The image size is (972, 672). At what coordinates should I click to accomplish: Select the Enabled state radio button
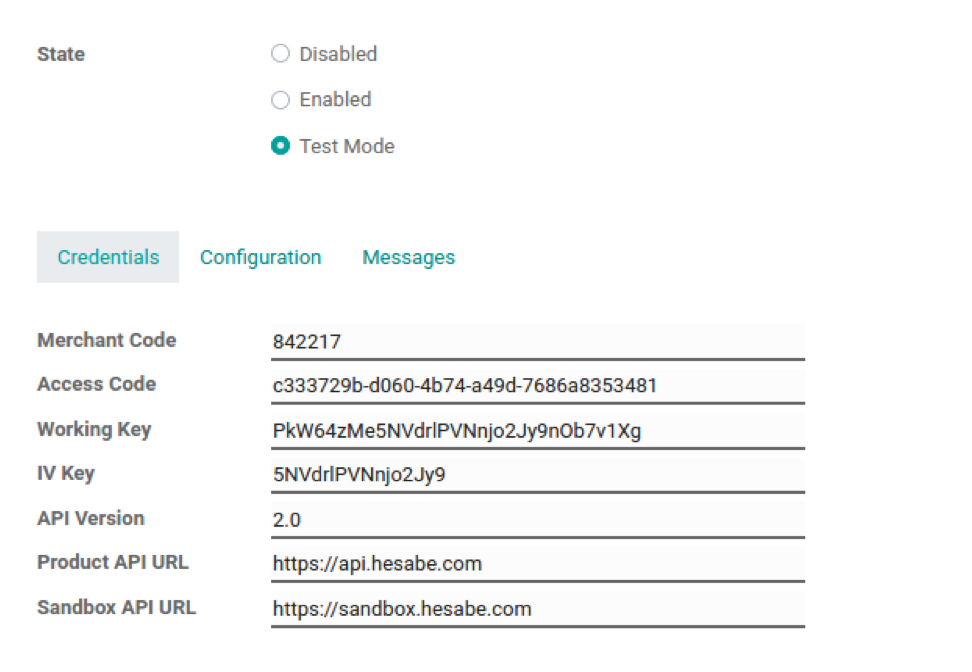(280, 100)
